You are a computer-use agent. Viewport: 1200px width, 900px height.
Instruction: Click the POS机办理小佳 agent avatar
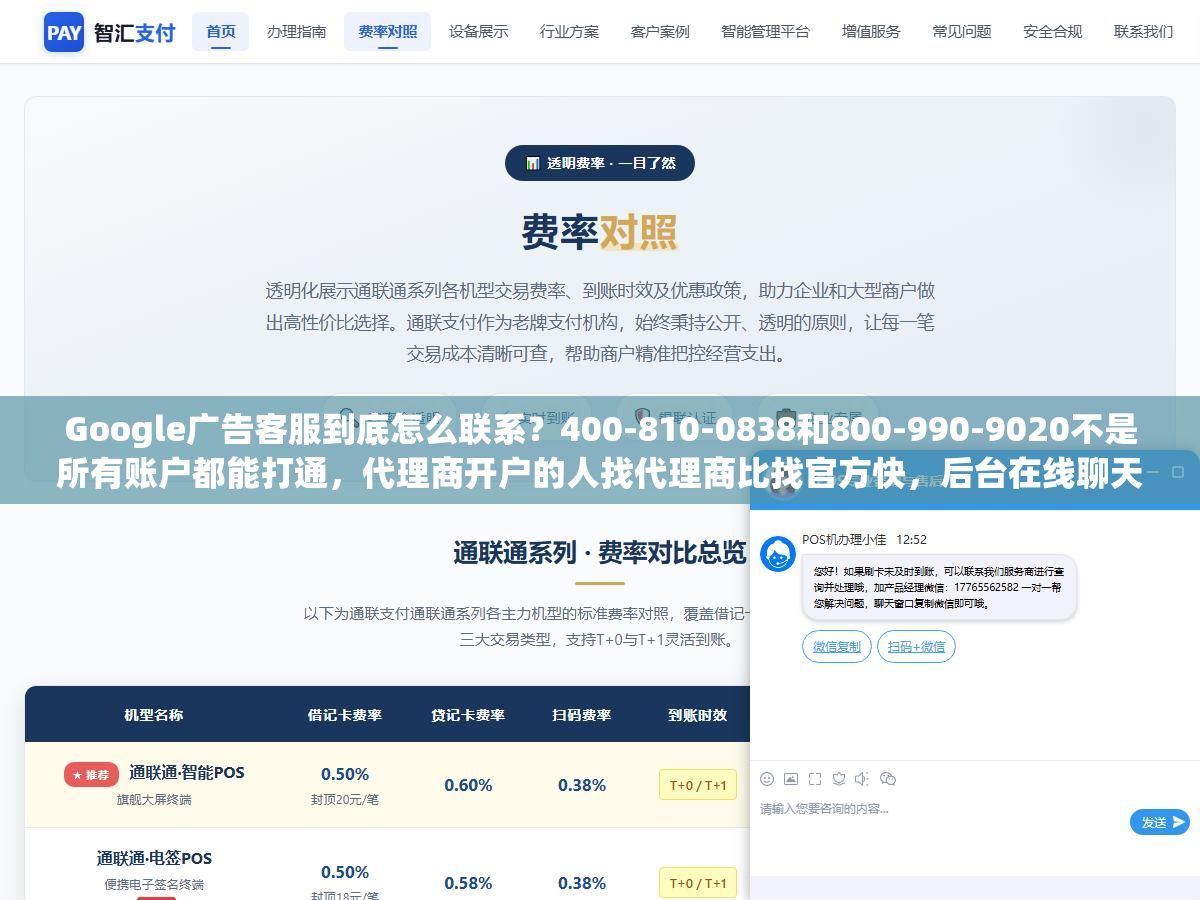[x=778, y=554]
